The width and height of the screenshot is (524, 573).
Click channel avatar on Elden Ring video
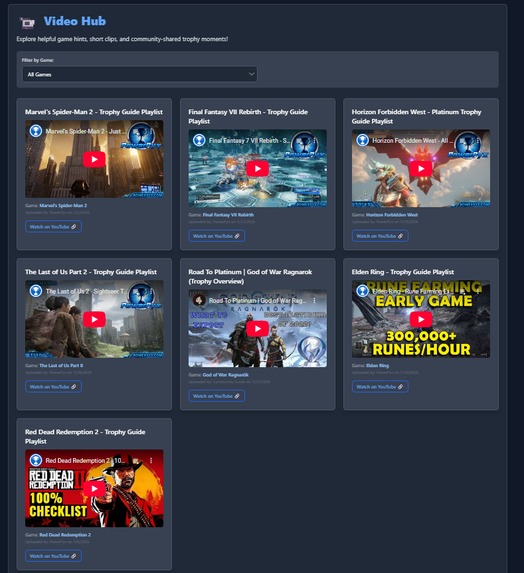[x=362, y=291]
